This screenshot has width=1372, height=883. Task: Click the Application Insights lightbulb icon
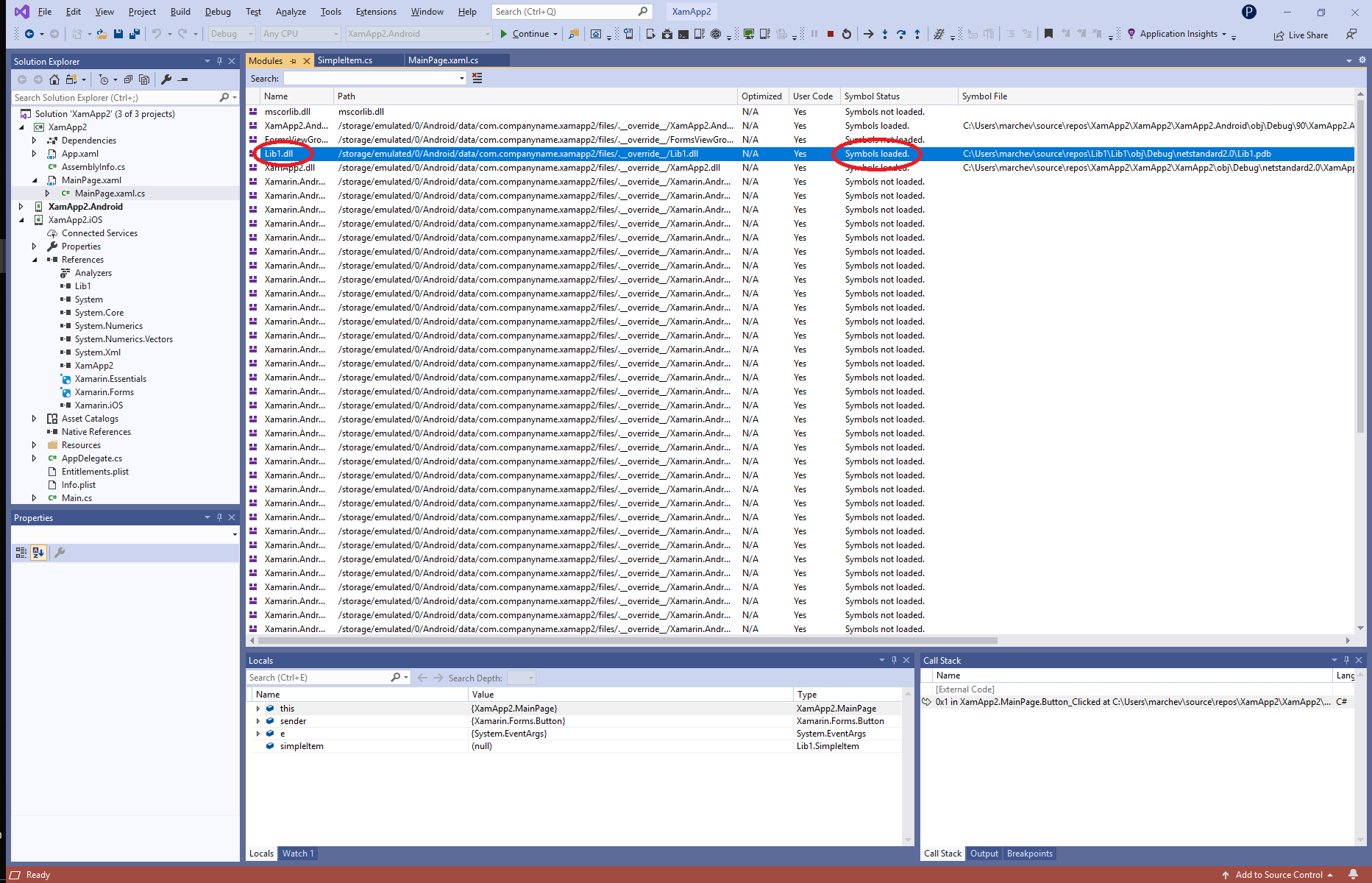[1131, 34]
